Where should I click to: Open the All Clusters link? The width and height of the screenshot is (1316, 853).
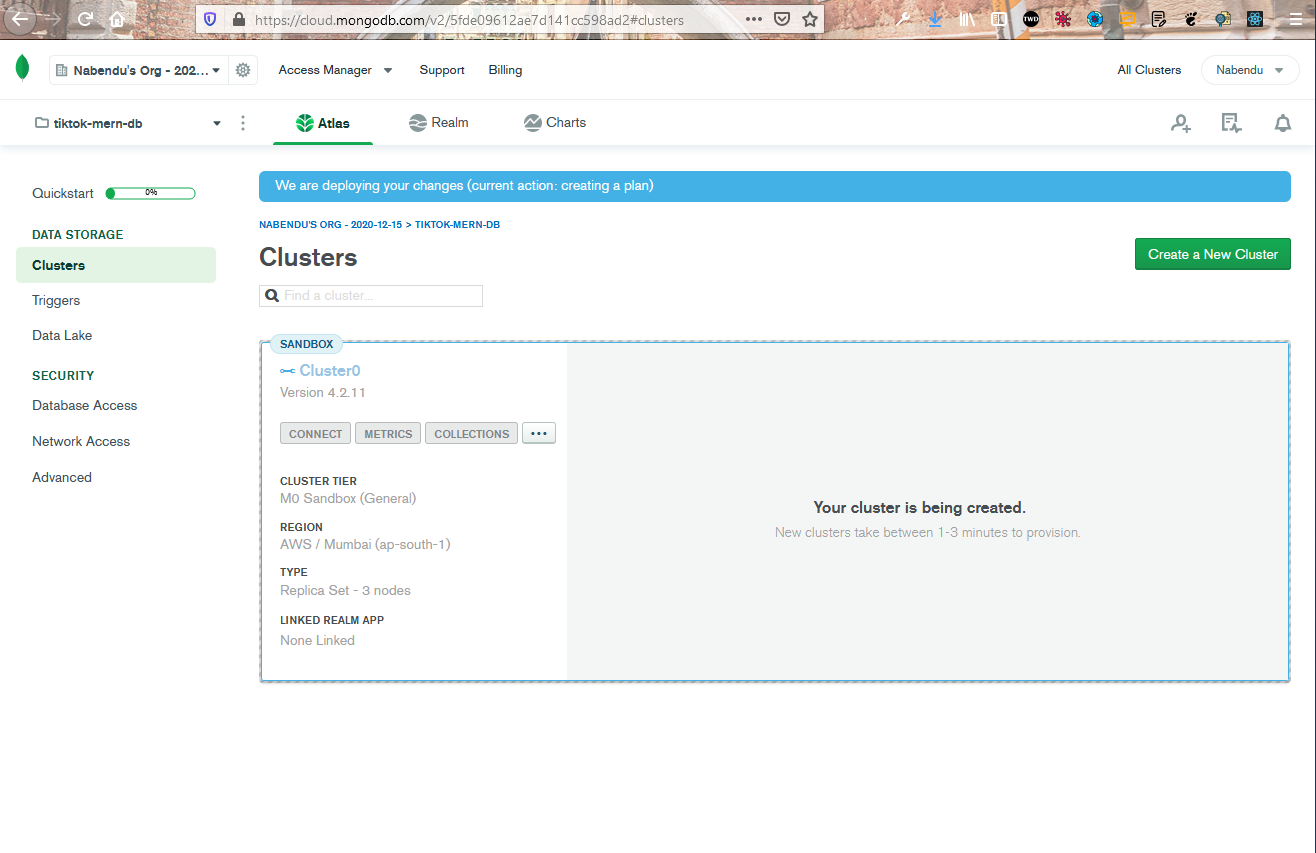pyautogui.click(x=1149, y=70)
